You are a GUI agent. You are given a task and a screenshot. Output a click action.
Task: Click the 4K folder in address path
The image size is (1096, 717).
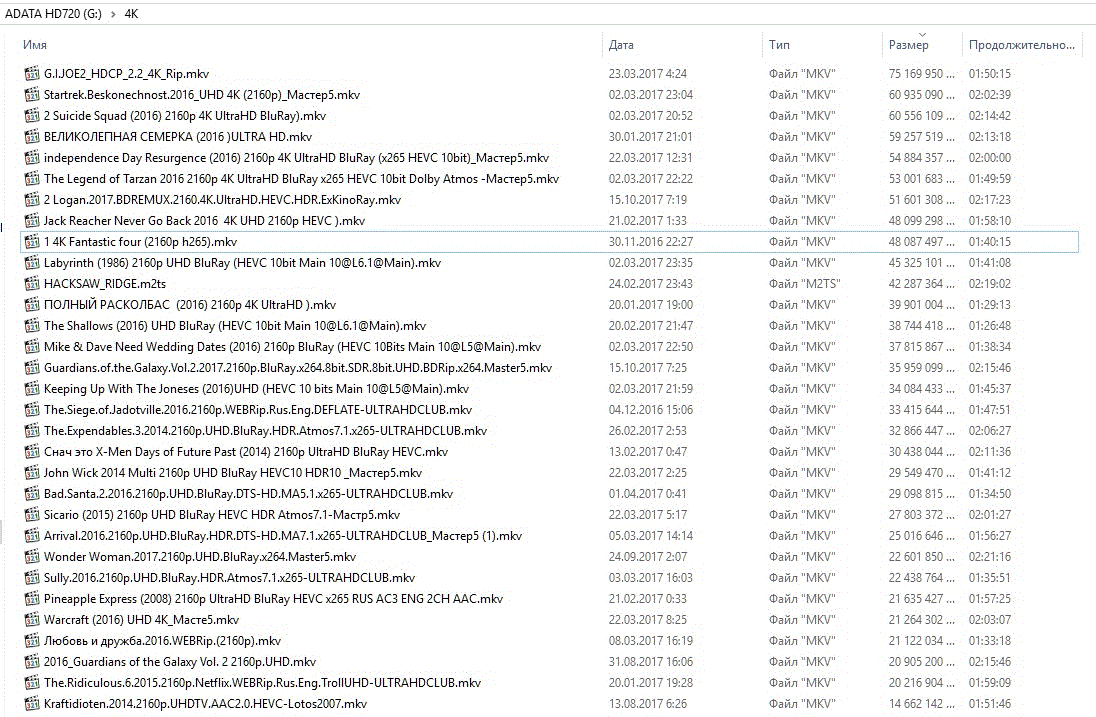coord(131,13)
